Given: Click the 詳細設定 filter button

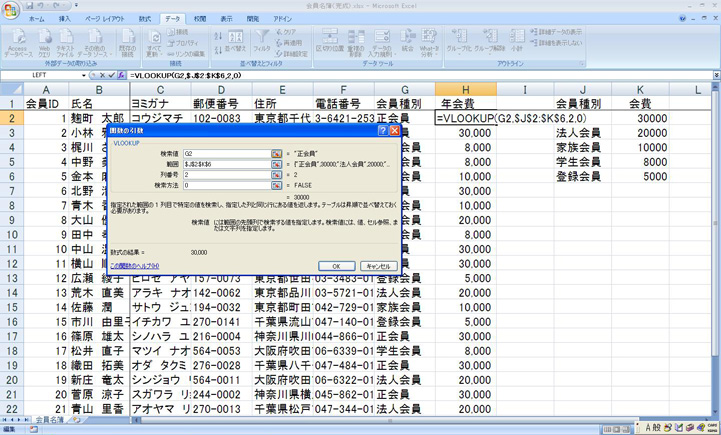Looking at the screenshot, I should [x=291, y=54].
